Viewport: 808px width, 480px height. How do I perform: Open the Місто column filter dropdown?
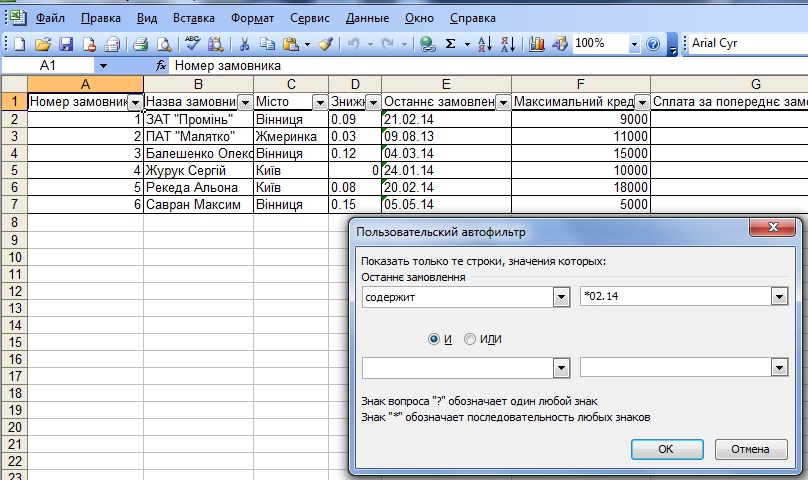321,103
